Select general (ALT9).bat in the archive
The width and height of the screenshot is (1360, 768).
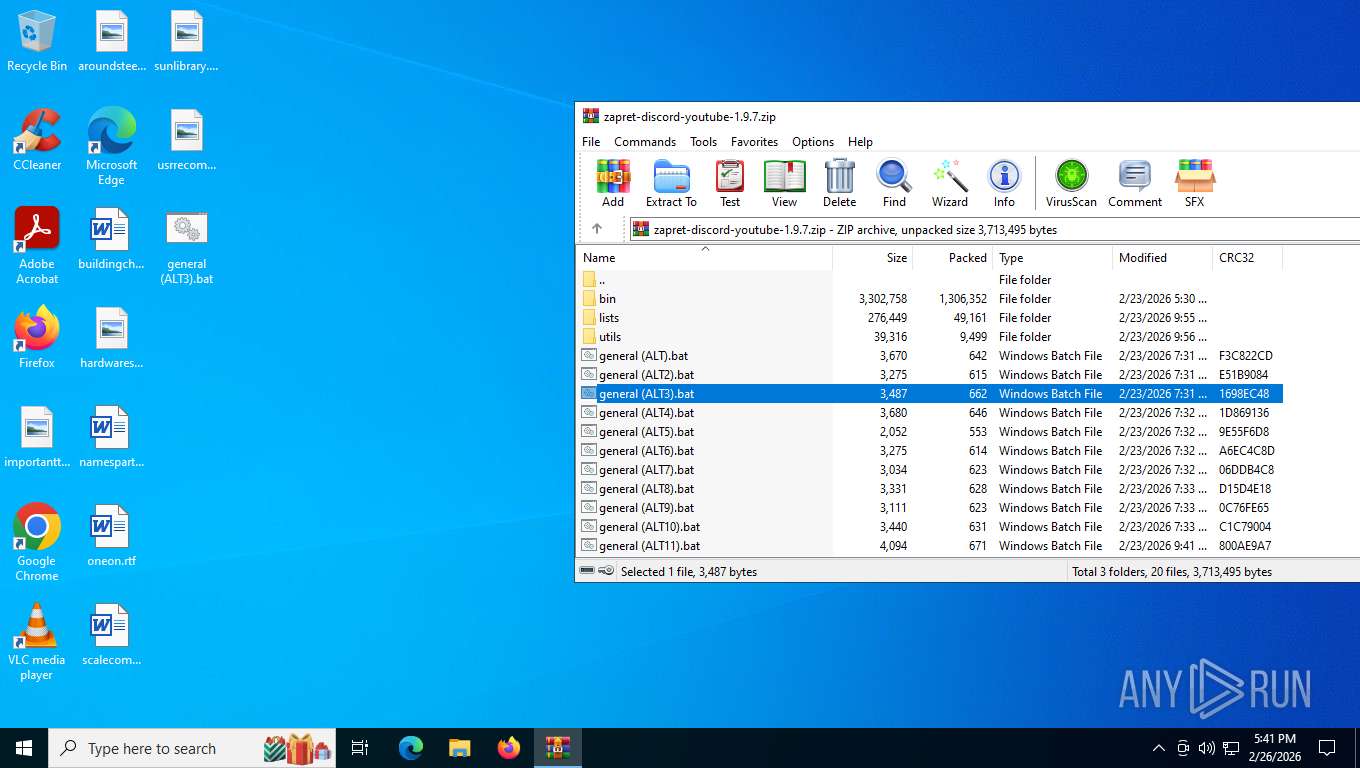coord(930,508)
